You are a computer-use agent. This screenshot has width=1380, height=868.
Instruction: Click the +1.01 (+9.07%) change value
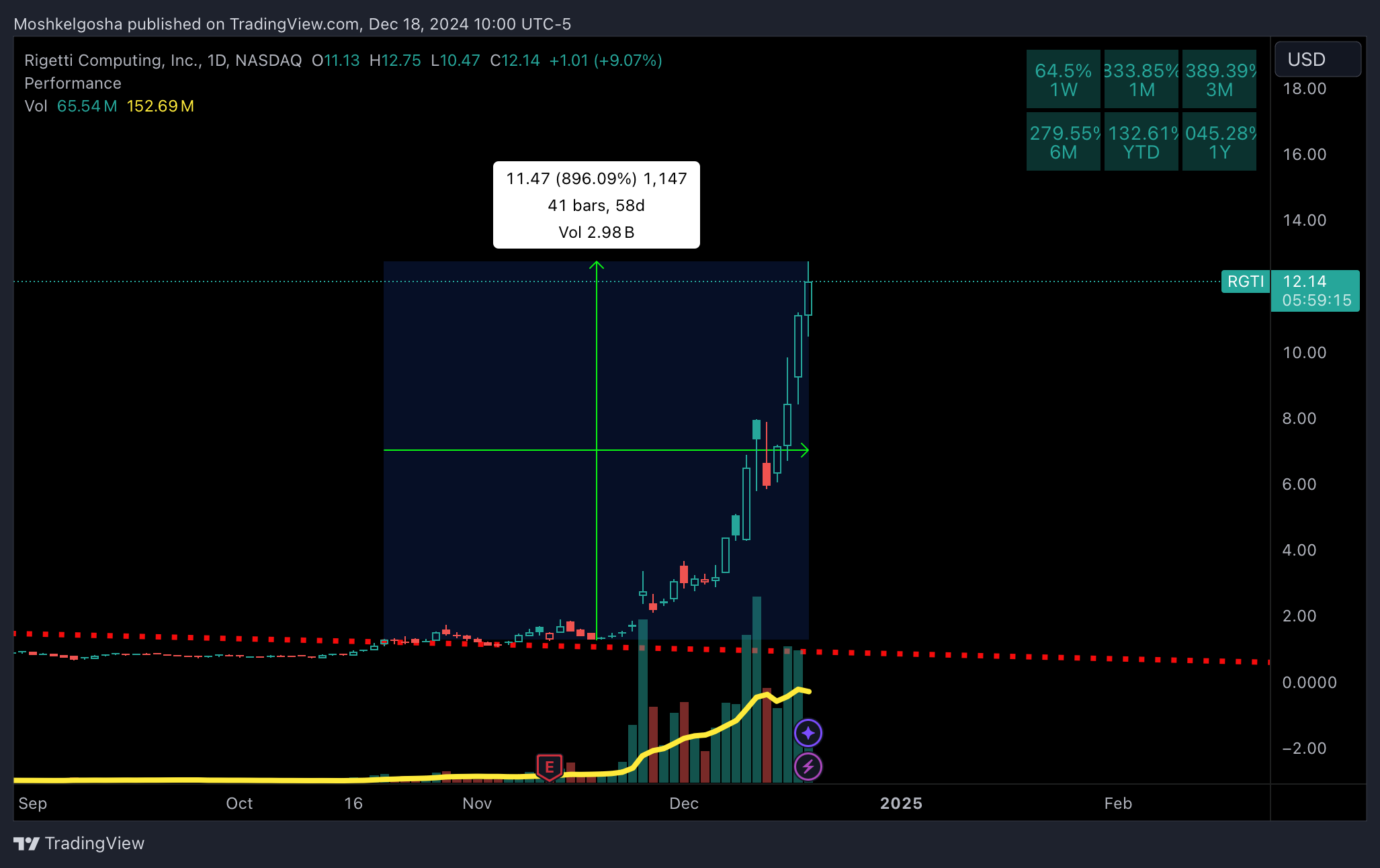click(605, 60)
